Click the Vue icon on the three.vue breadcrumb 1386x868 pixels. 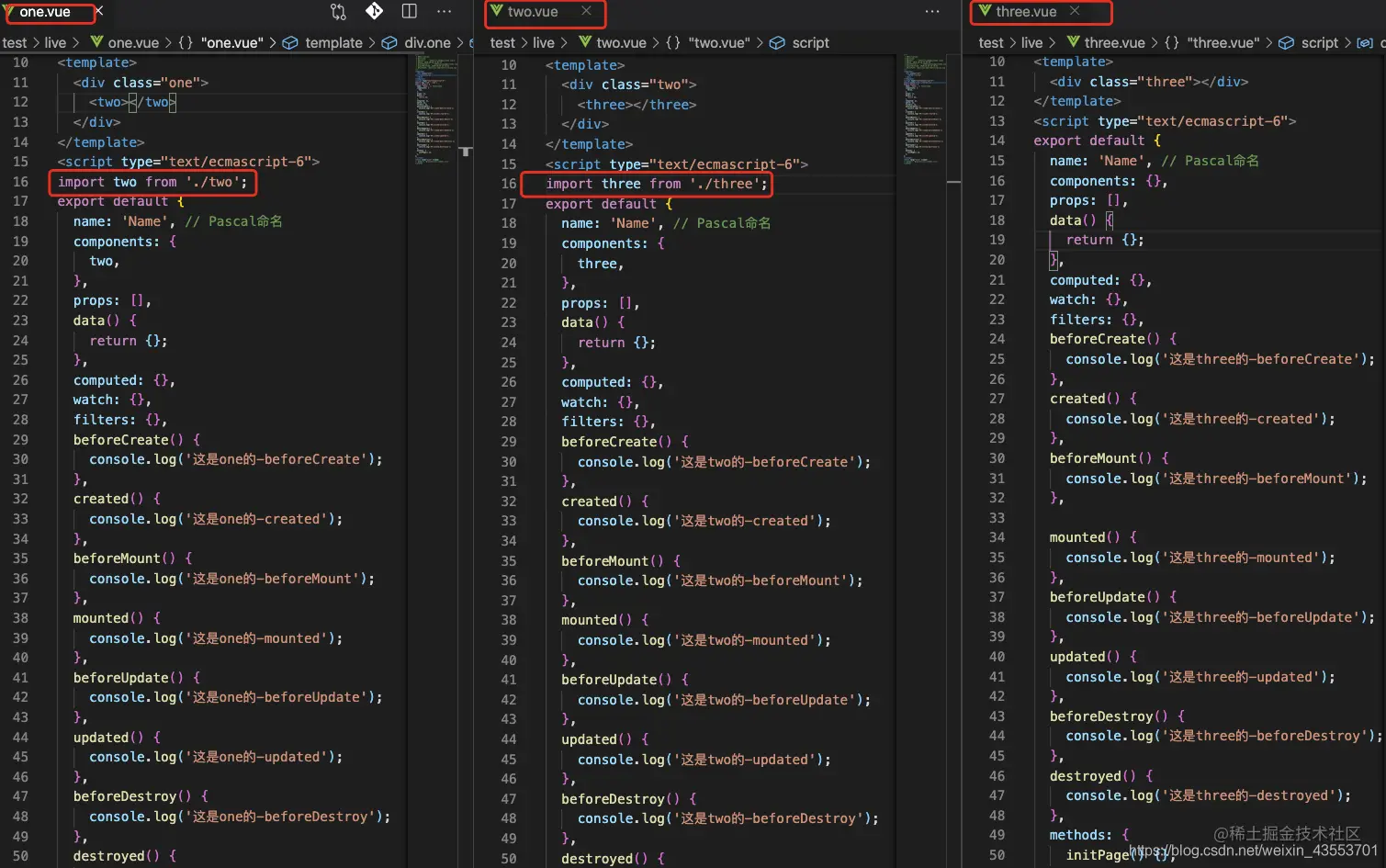coord(1073,42)
